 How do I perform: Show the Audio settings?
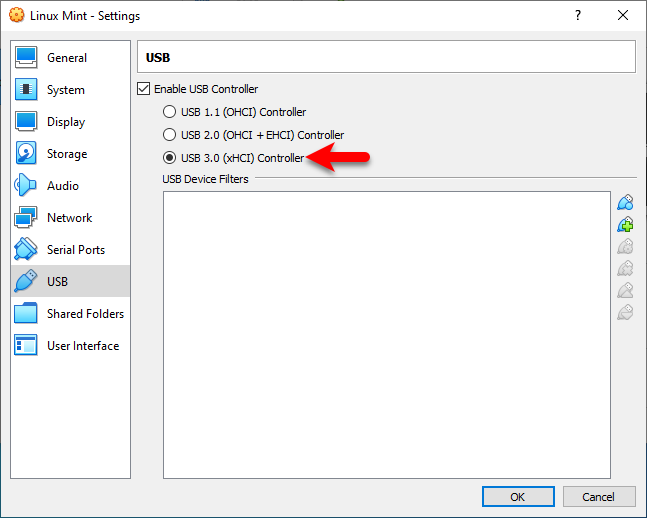(x=63, y=186)
